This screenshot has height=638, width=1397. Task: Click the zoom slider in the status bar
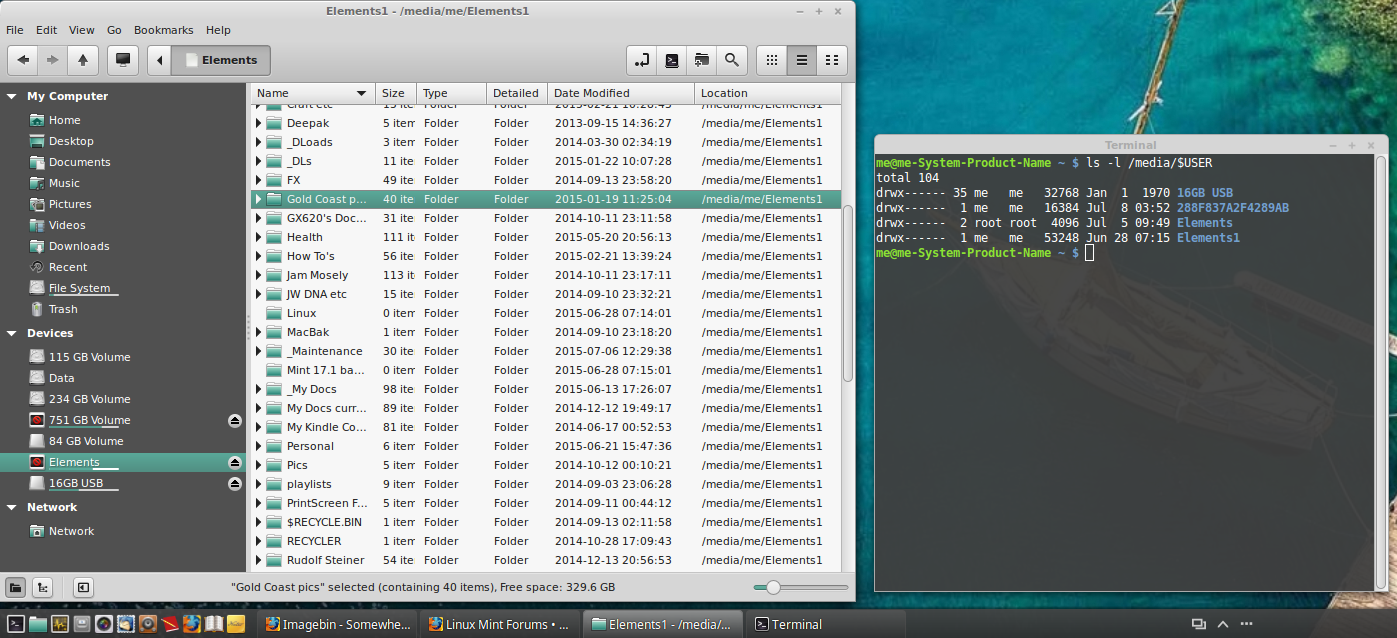click(773, 588)
